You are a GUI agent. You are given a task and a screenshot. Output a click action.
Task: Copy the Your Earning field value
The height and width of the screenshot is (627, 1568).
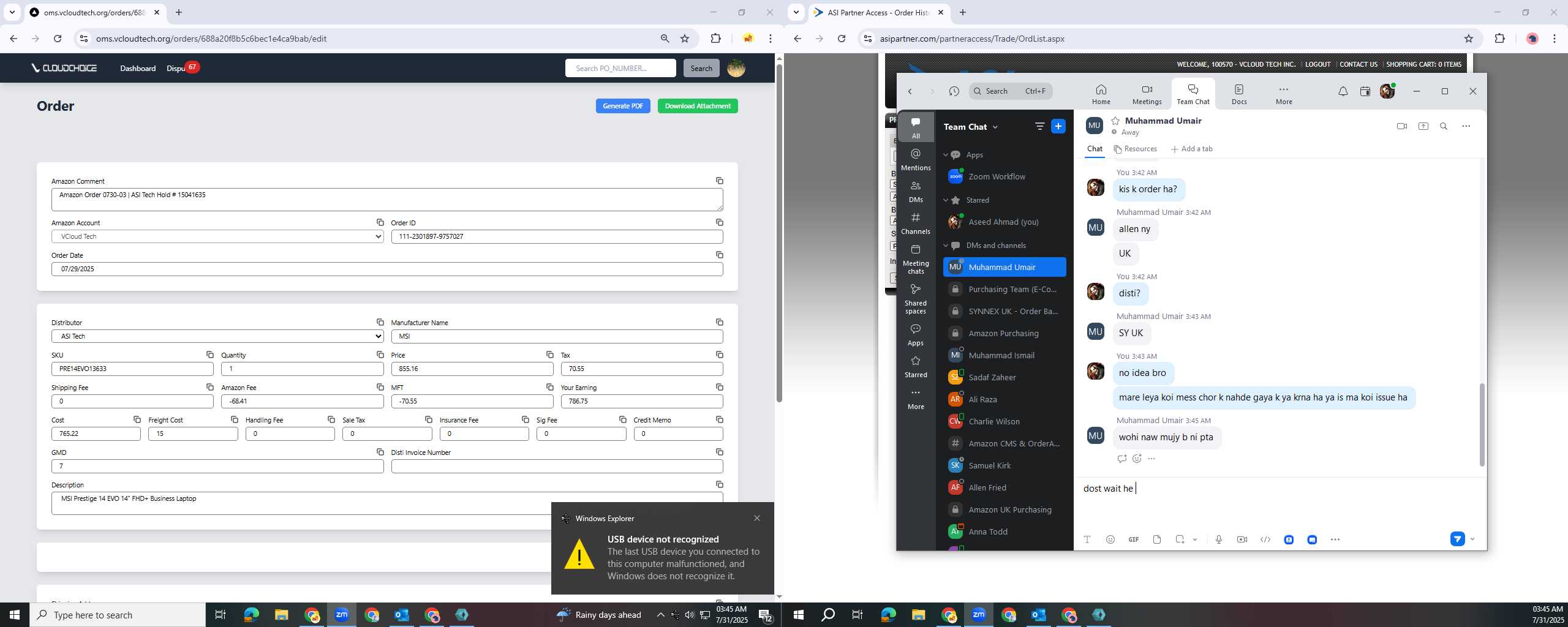pyautogui.click(x=720, y=387)
